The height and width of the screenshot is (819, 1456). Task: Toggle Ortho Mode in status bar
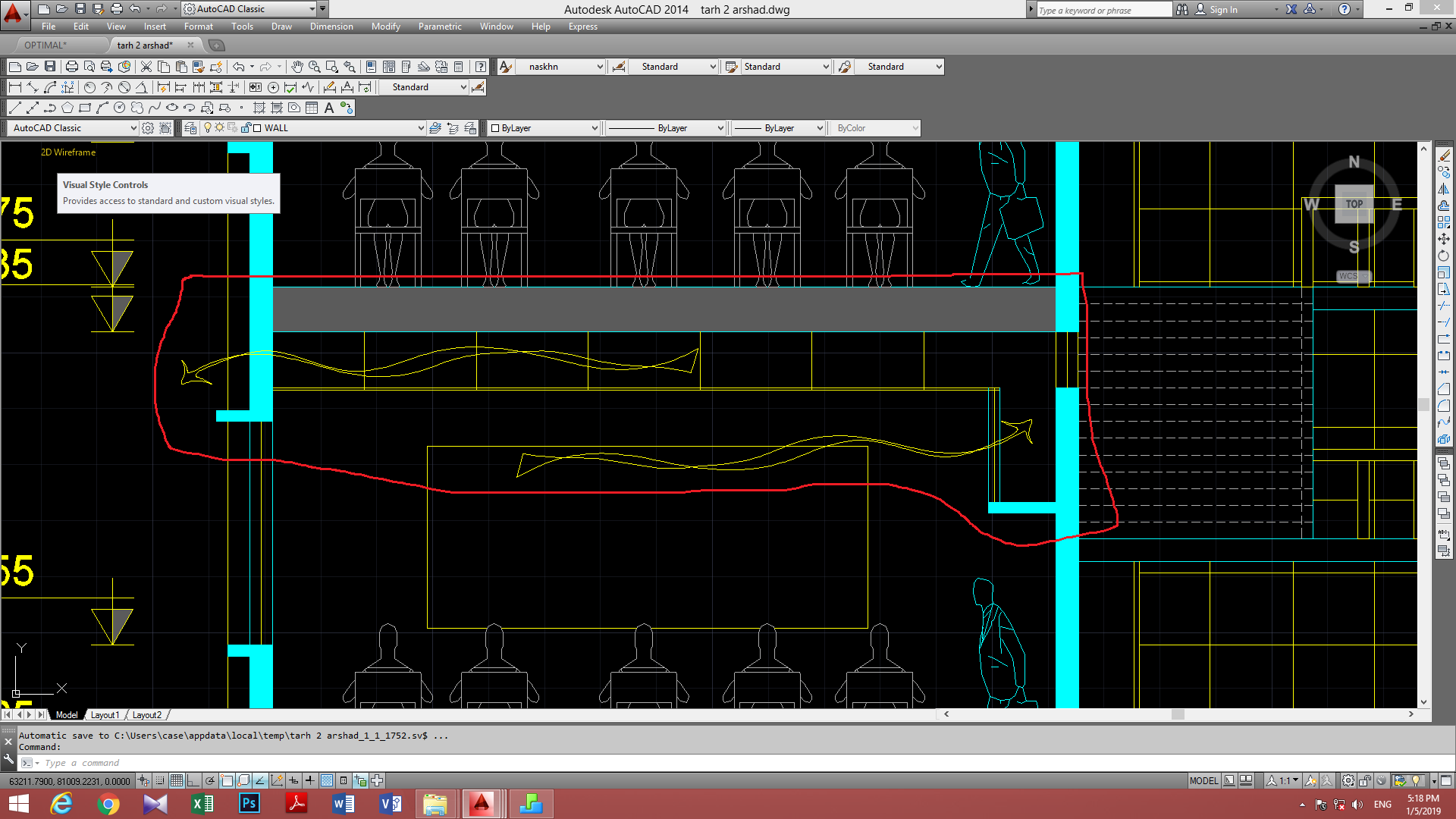pyautogui.click(x=193, y=780)
